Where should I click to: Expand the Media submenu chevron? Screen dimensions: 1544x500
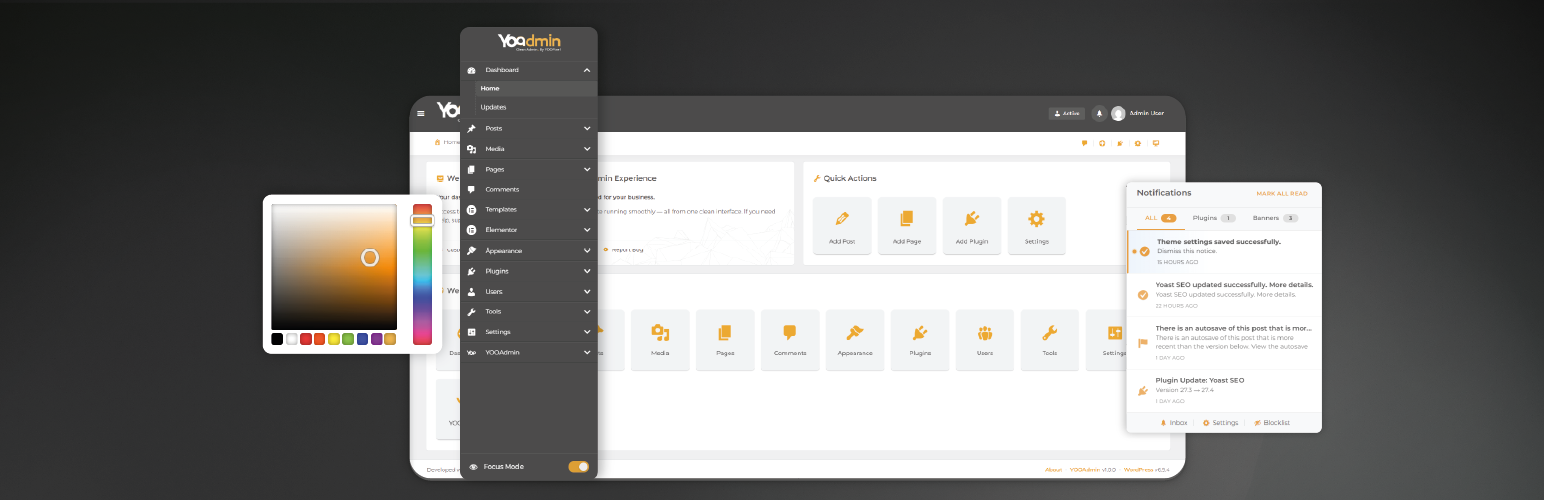point(587,149)
